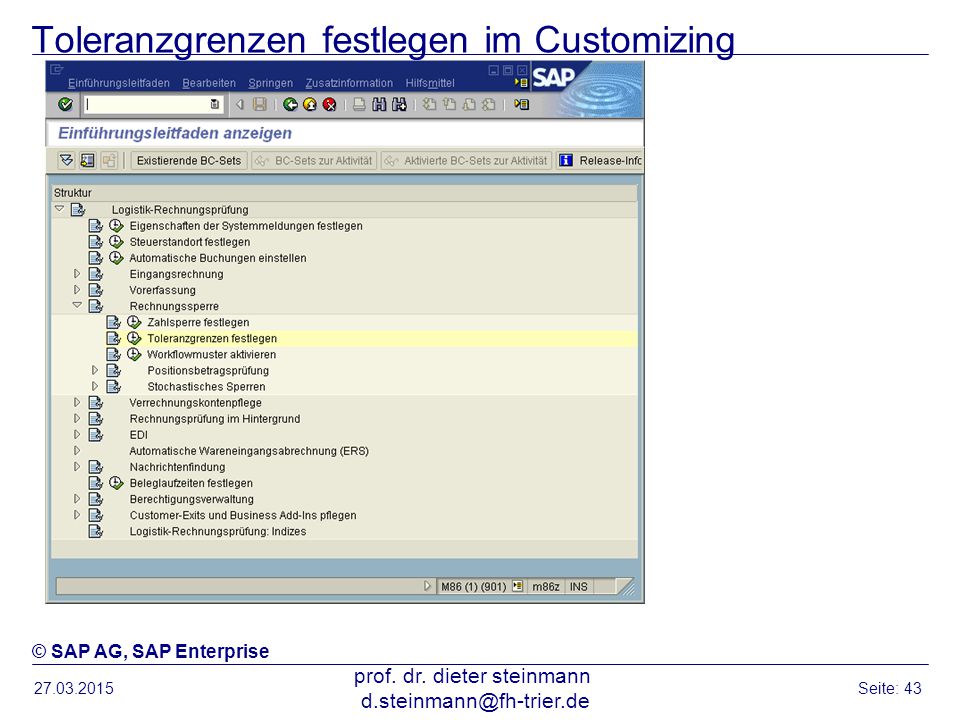This screenshot has width=960, height=720.
Task: Click the green checkmark Enter icon
Action: [x=66, y=105]
